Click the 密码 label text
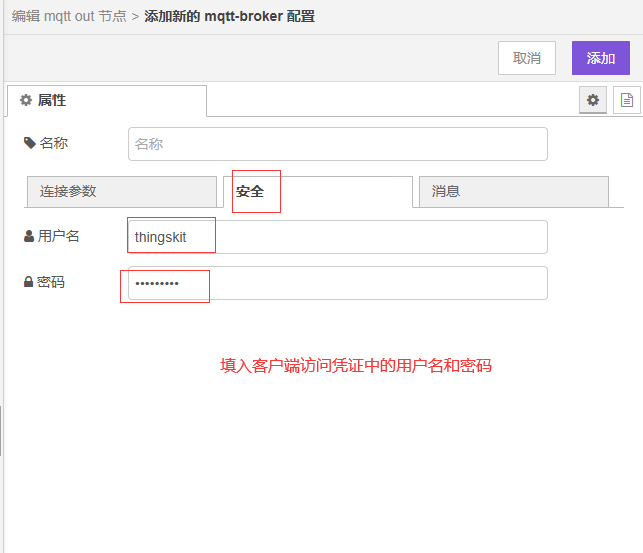 [51, 283]
